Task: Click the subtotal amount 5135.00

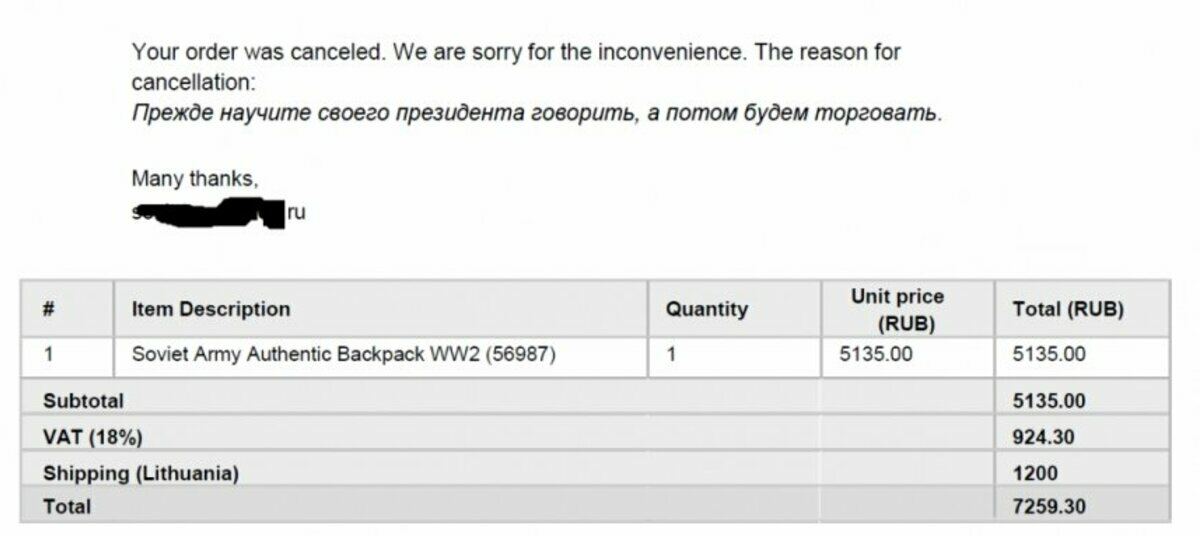Action: pos(1049,401)
